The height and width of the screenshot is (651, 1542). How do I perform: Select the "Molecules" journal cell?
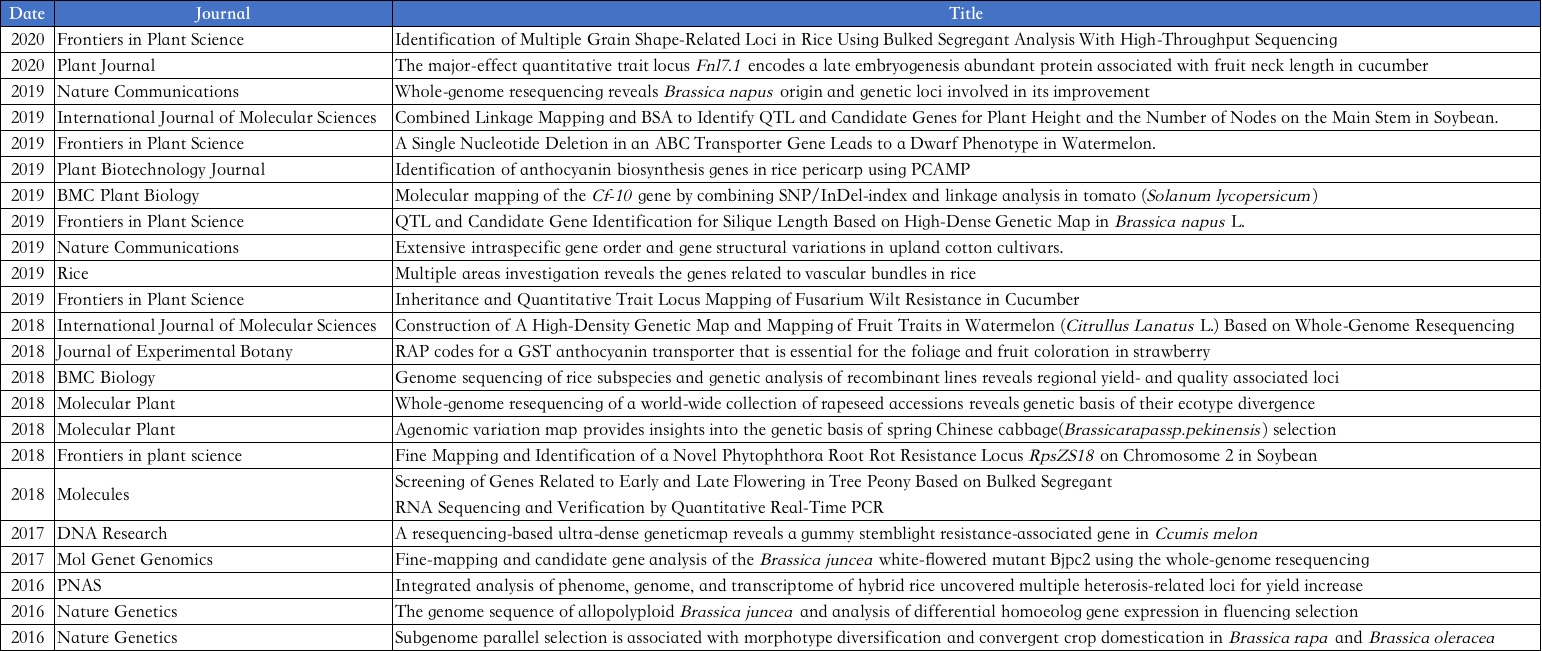pos(93,495)
